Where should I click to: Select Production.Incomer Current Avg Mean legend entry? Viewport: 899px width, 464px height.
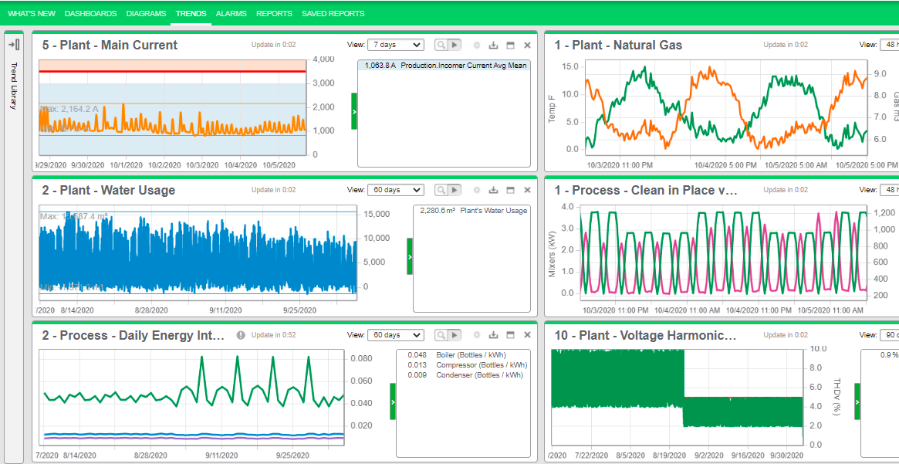coord(445,65)
